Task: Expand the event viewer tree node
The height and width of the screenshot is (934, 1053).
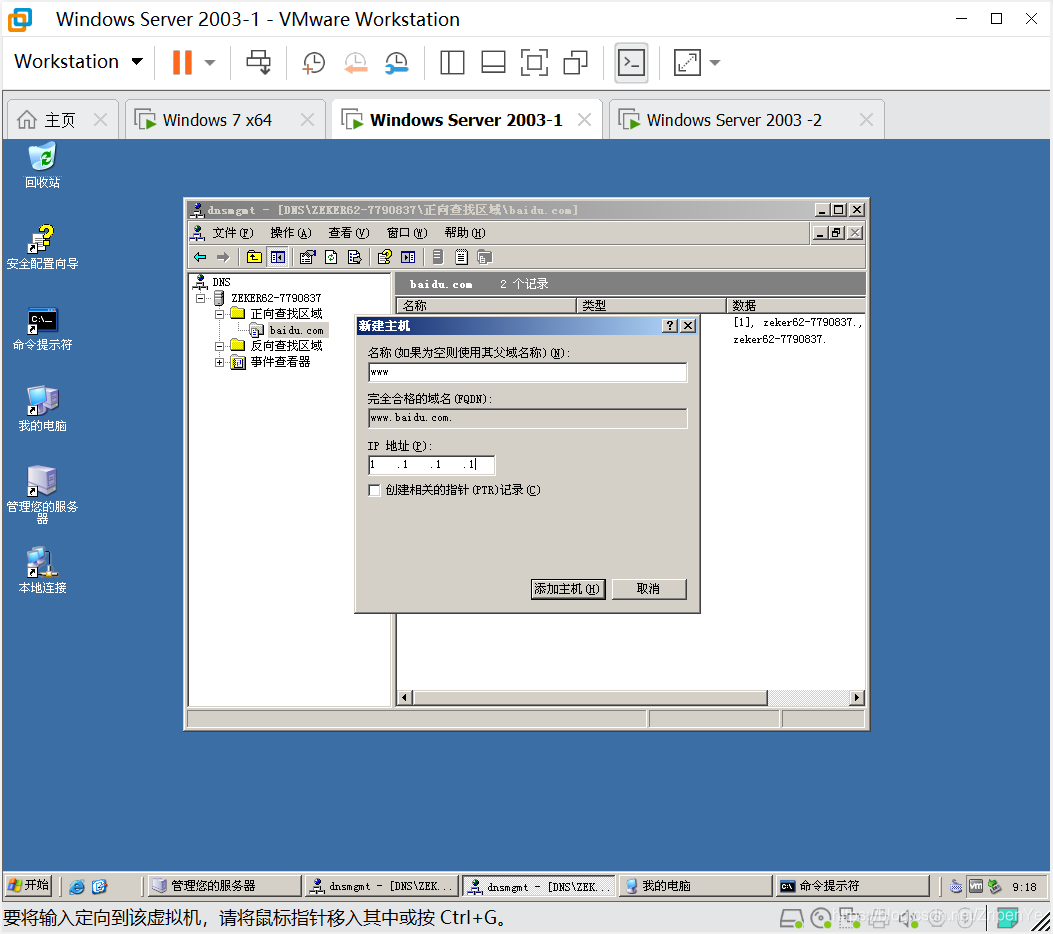Action: point(219,363)
